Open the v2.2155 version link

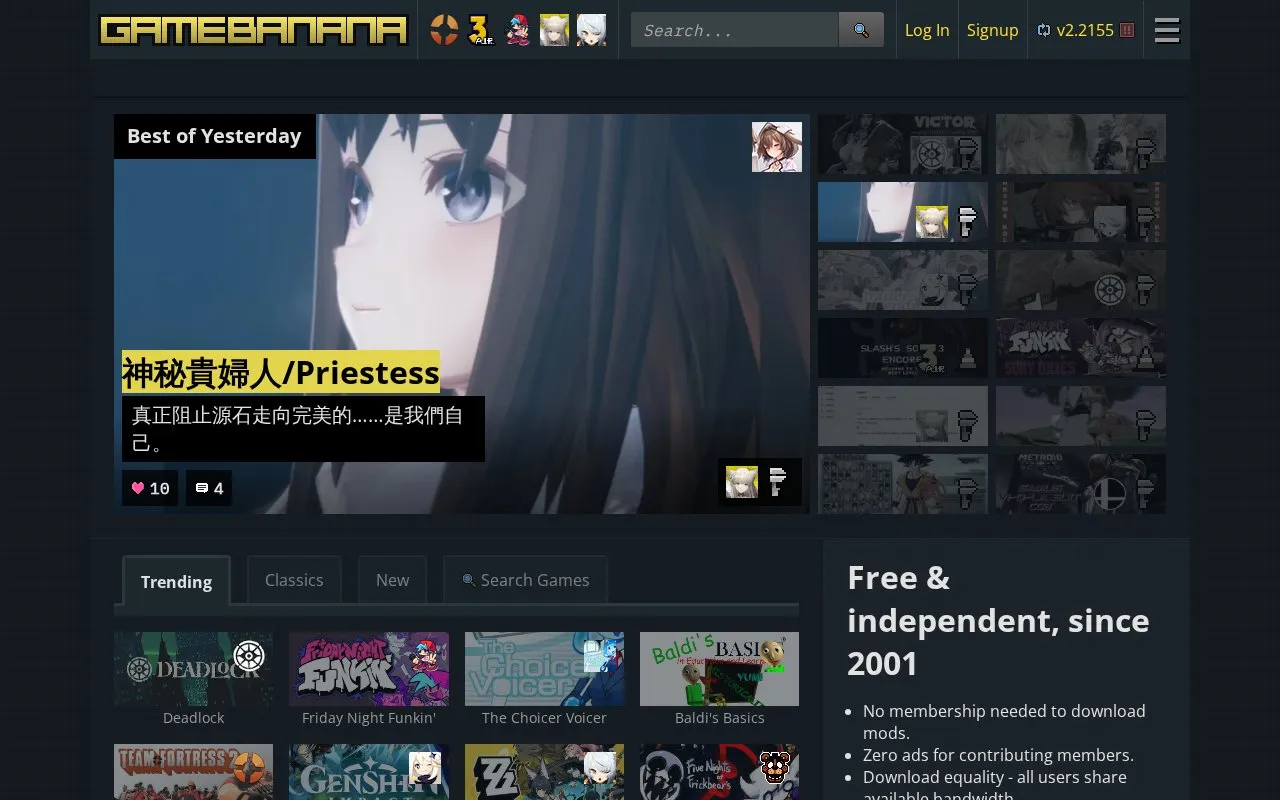click(x=1085, y=30)
